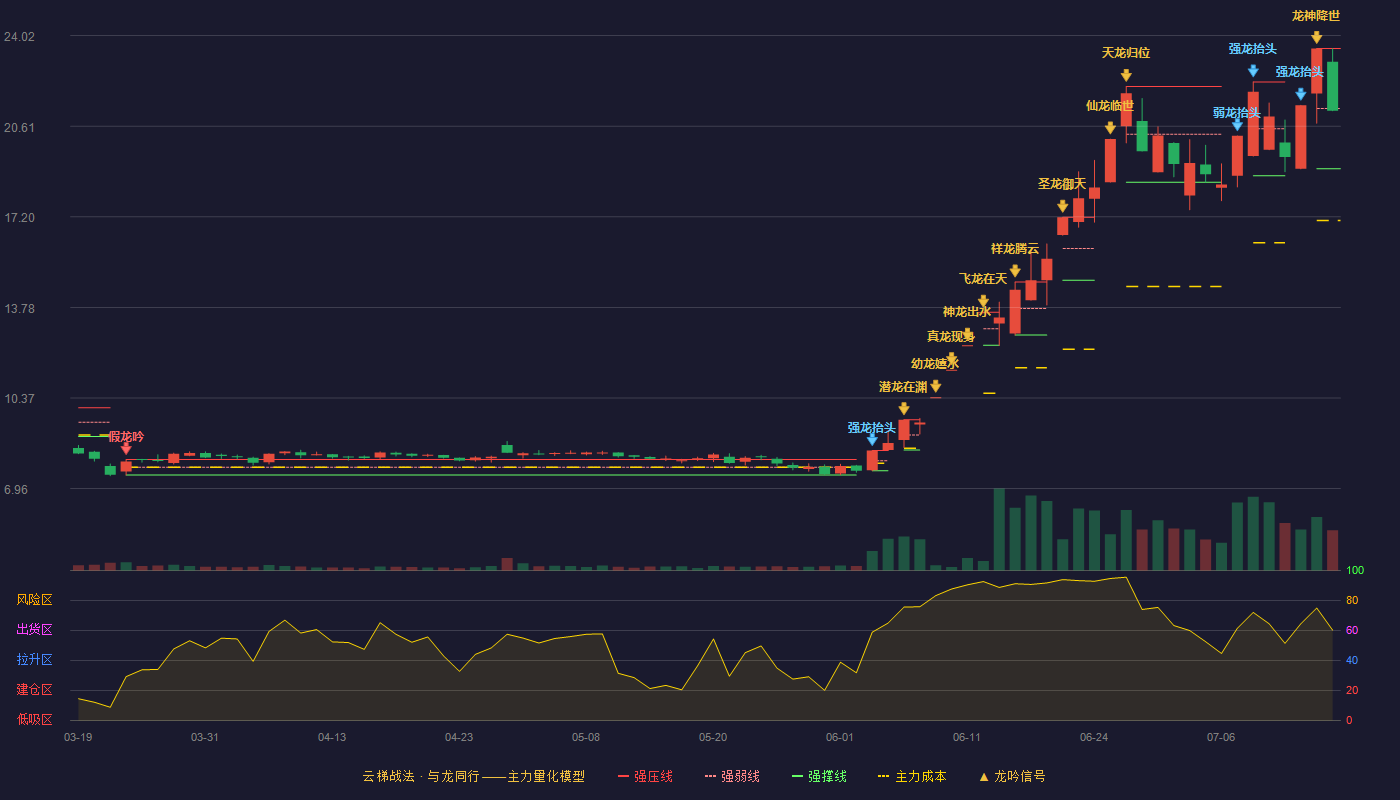Toggle the 龙吟信号 legend item
Viewport: 1400px width, 800px height.
coord(1012,776)
